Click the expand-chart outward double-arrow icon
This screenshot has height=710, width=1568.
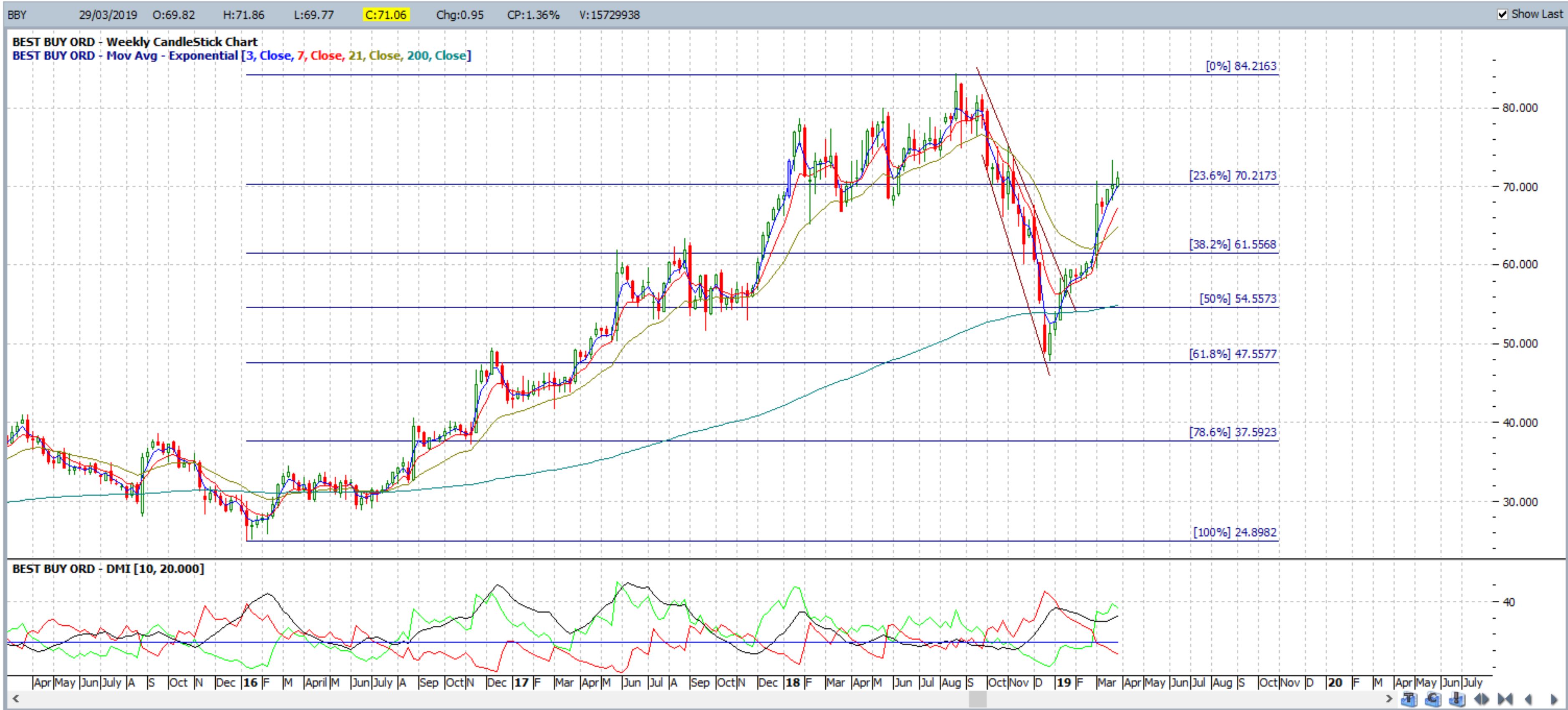(x=1482, y=699)
